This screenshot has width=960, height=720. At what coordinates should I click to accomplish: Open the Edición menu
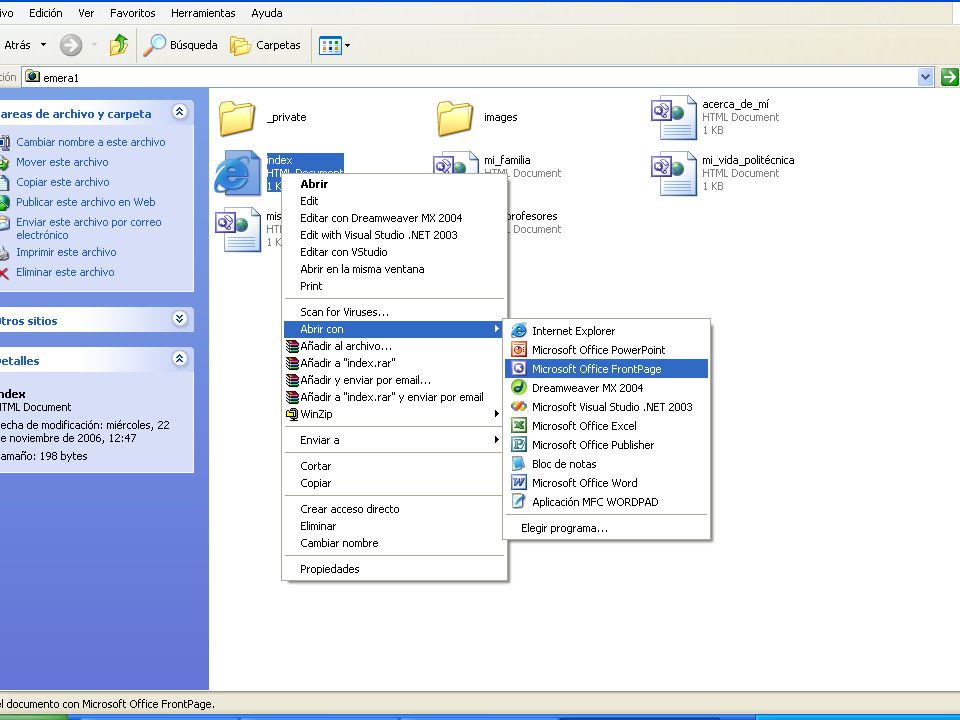click(46, 13)
